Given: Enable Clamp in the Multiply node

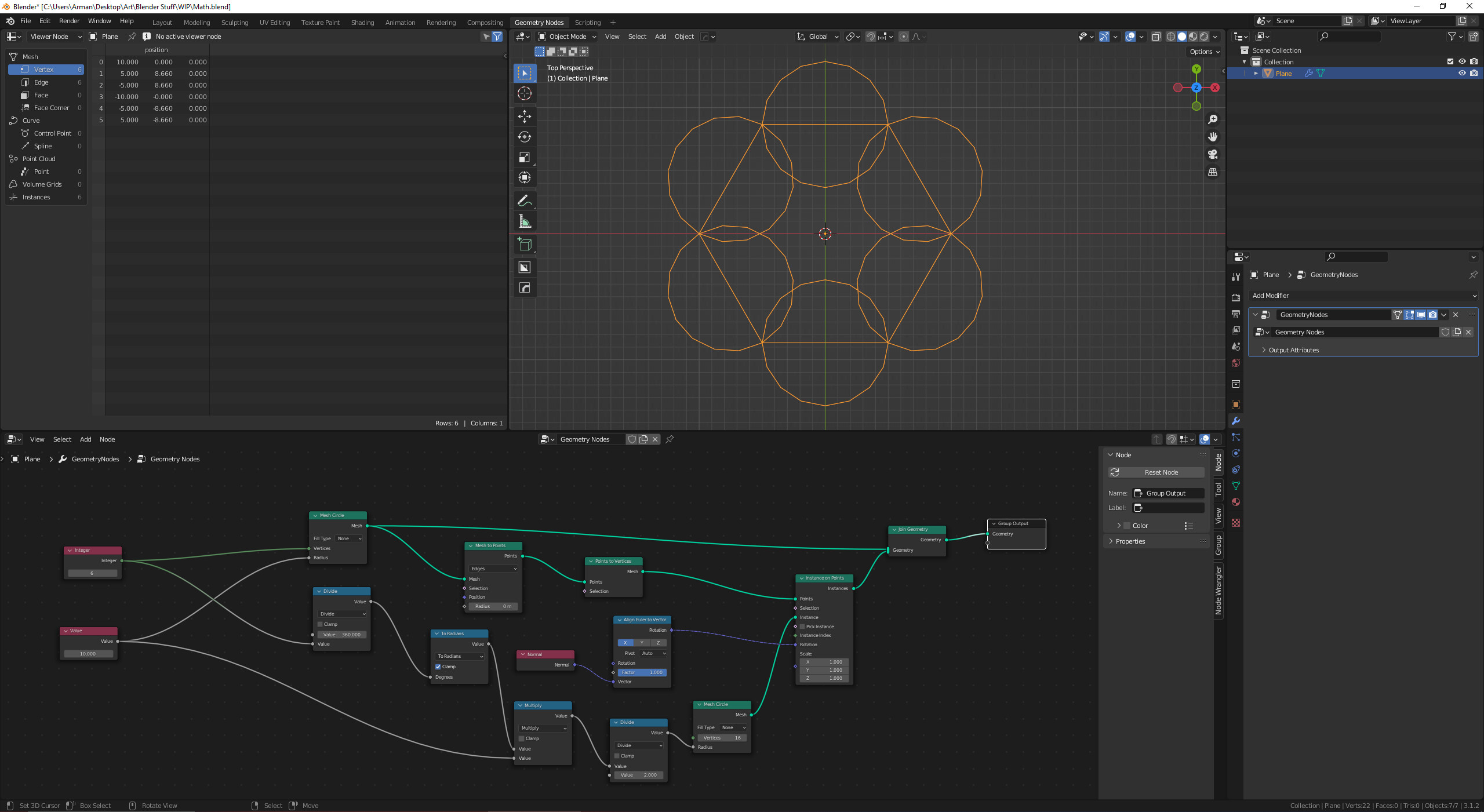Looking at the screenshot, I should 522,738.
